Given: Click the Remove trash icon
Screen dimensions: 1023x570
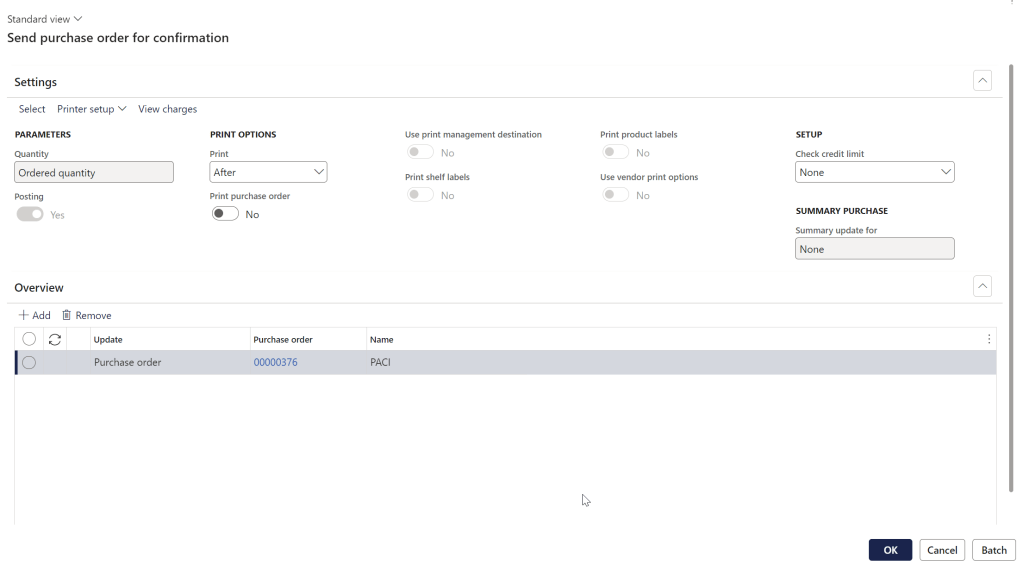Looking at the screenshot, I should pos(67,315).
